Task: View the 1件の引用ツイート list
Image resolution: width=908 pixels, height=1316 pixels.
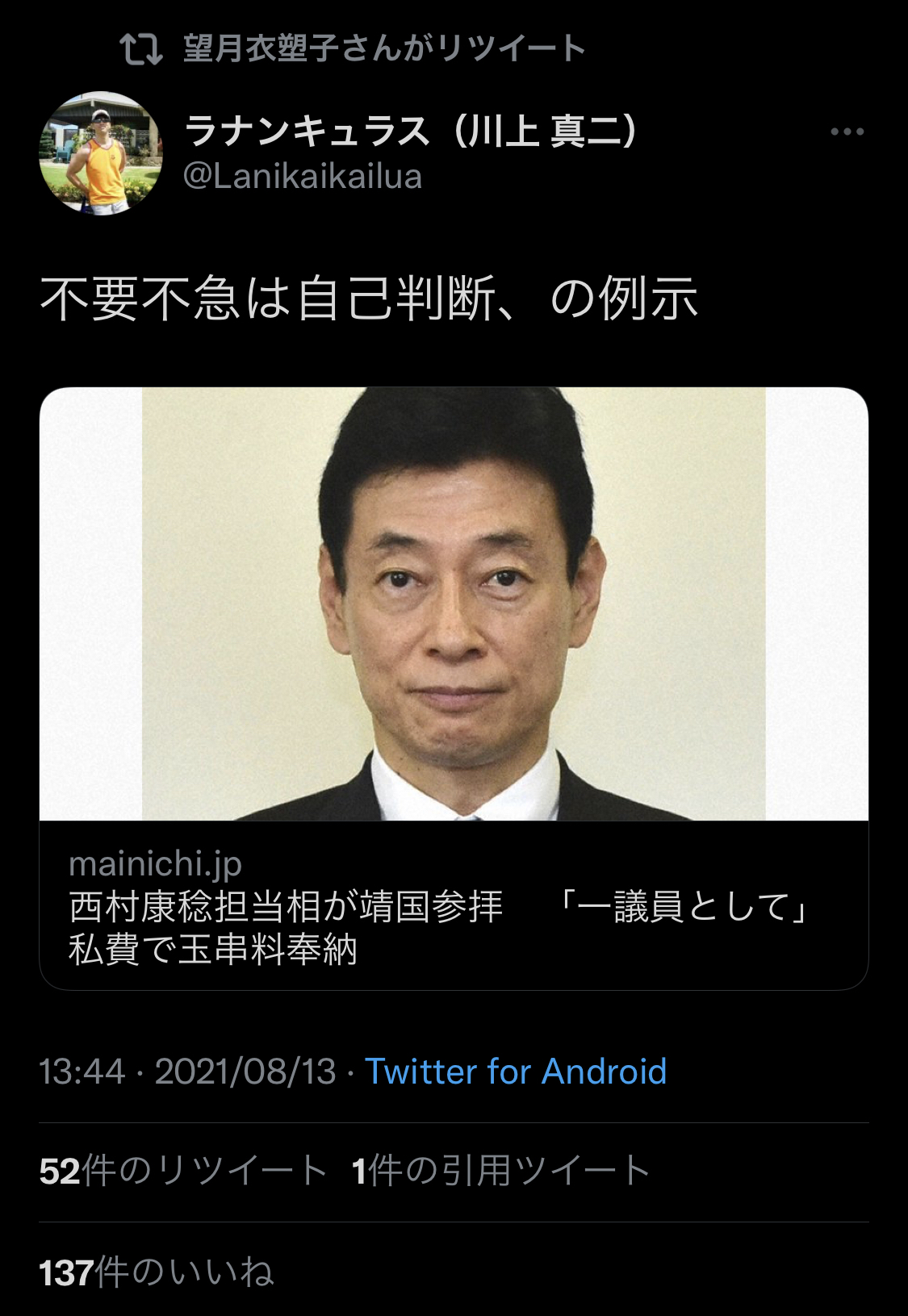Action: click(x=501, y=1171)
